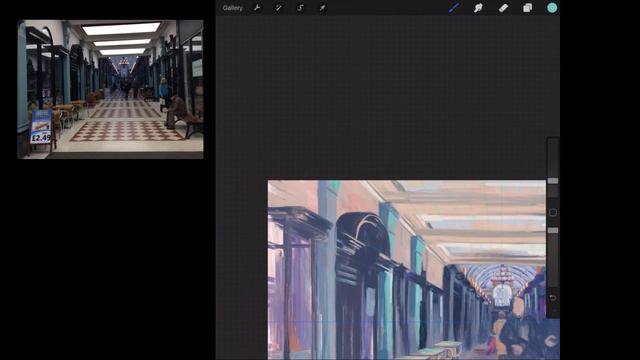Viewport: 640px width, 360px height.
Task: Select the Smudge finger tool
Action: coord(478,8)
